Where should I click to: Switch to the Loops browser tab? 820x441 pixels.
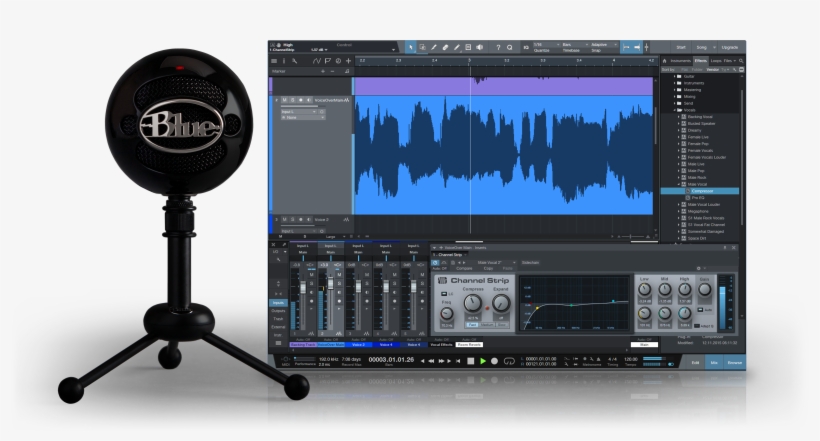(x=716, y=61)
